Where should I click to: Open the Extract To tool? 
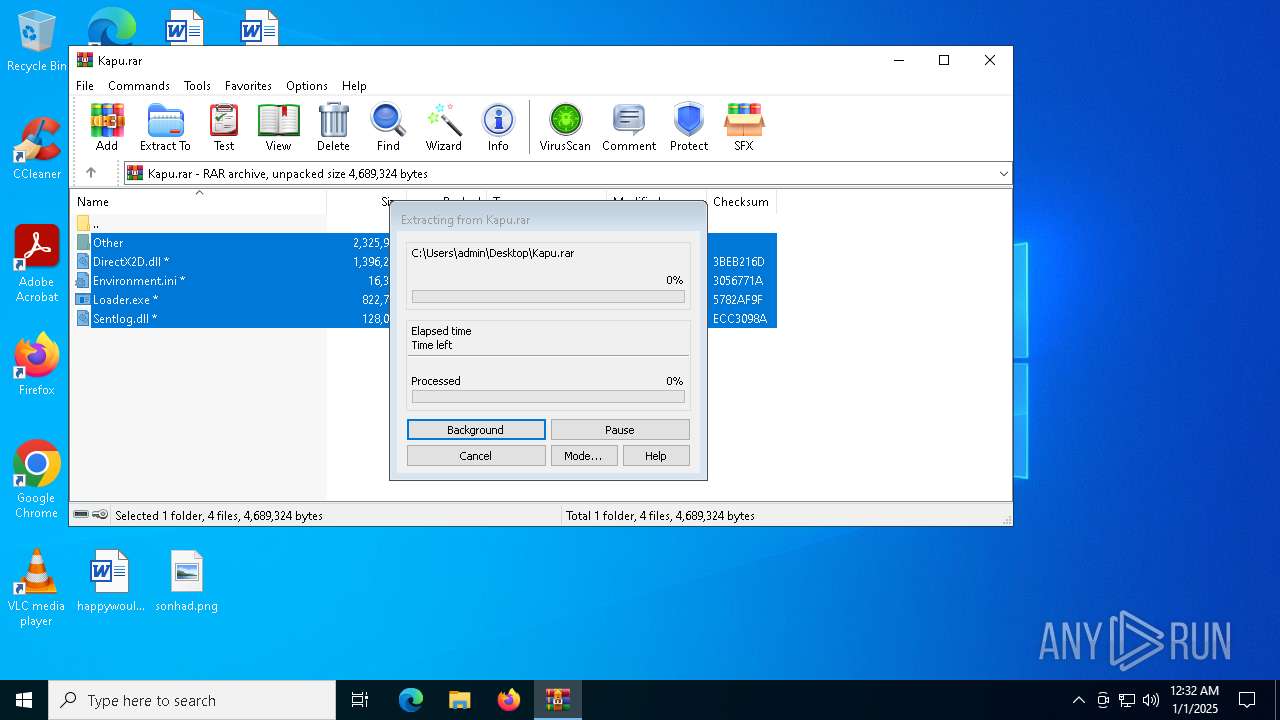[165, 127]
